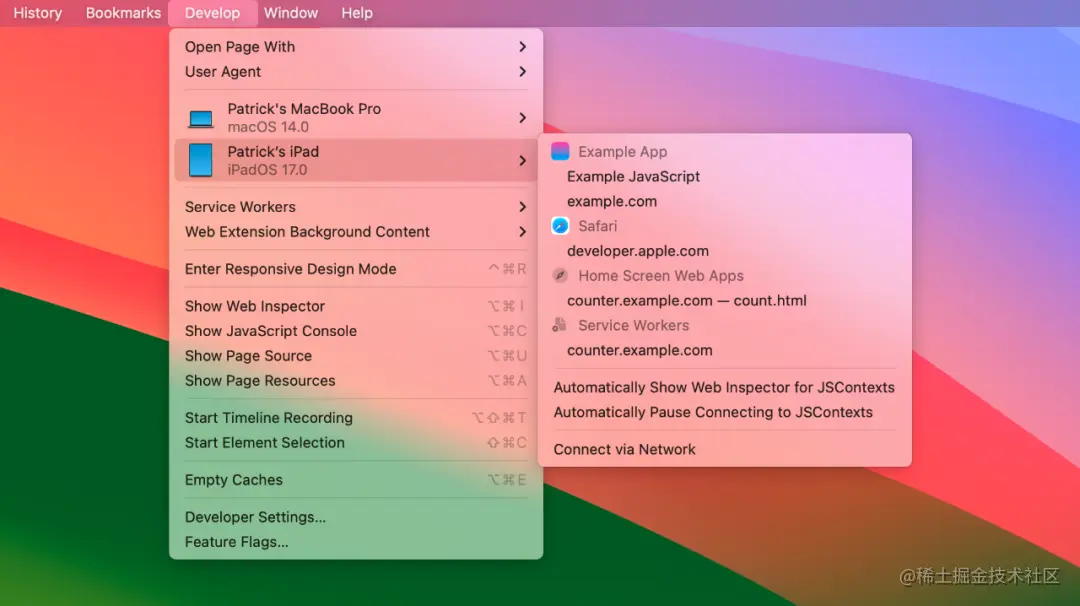The width and height of the screenshot is (1080, 606).
Task: Open the Help menu
Action: [x=357, y=13]
